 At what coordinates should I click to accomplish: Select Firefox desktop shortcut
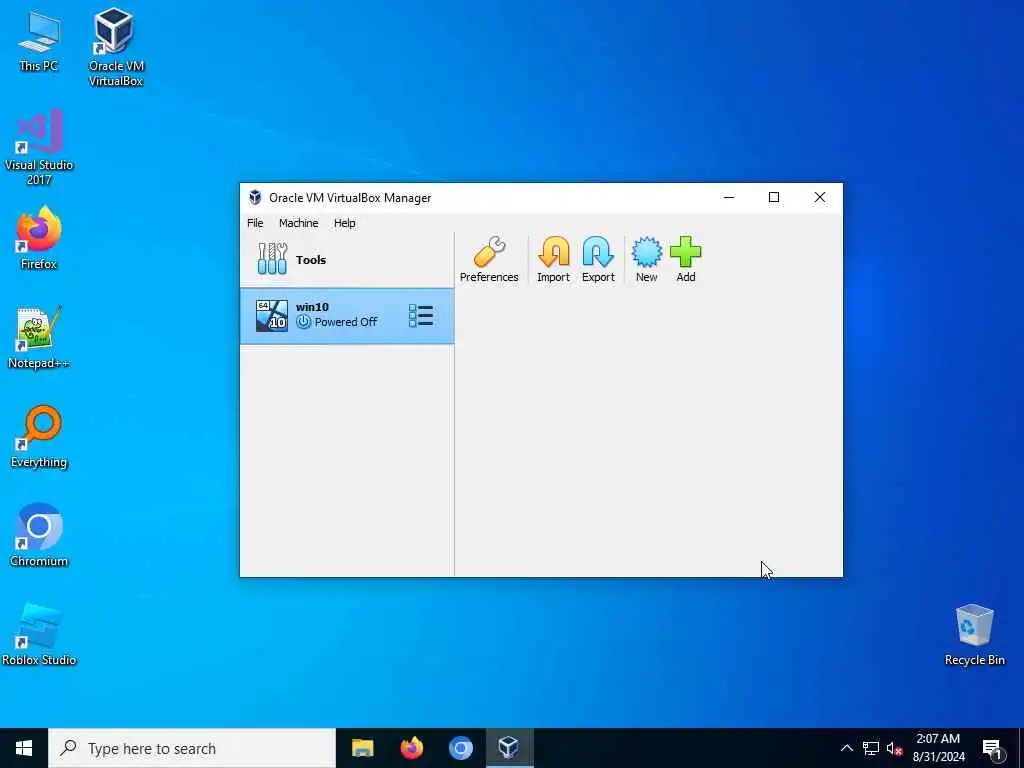tap(39, 238)
